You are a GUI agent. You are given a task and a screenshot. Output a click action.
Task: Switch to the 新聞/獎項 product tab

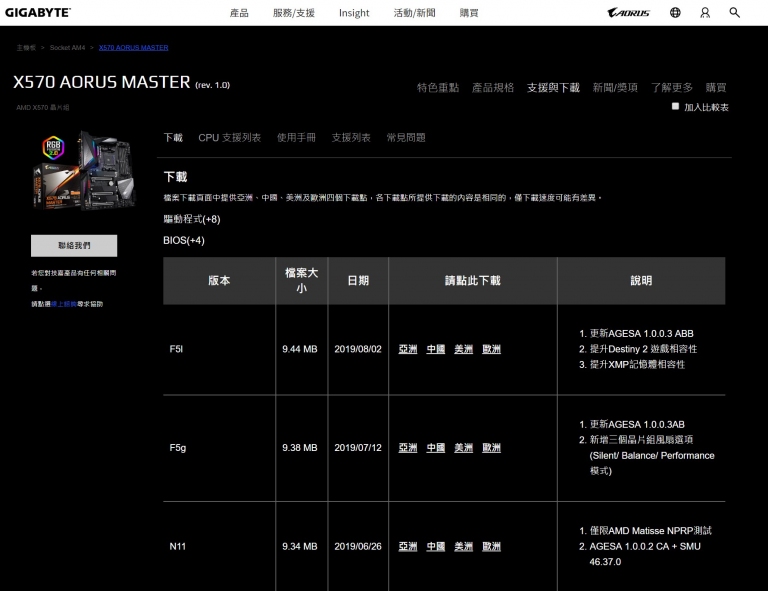tap(615, 88)
